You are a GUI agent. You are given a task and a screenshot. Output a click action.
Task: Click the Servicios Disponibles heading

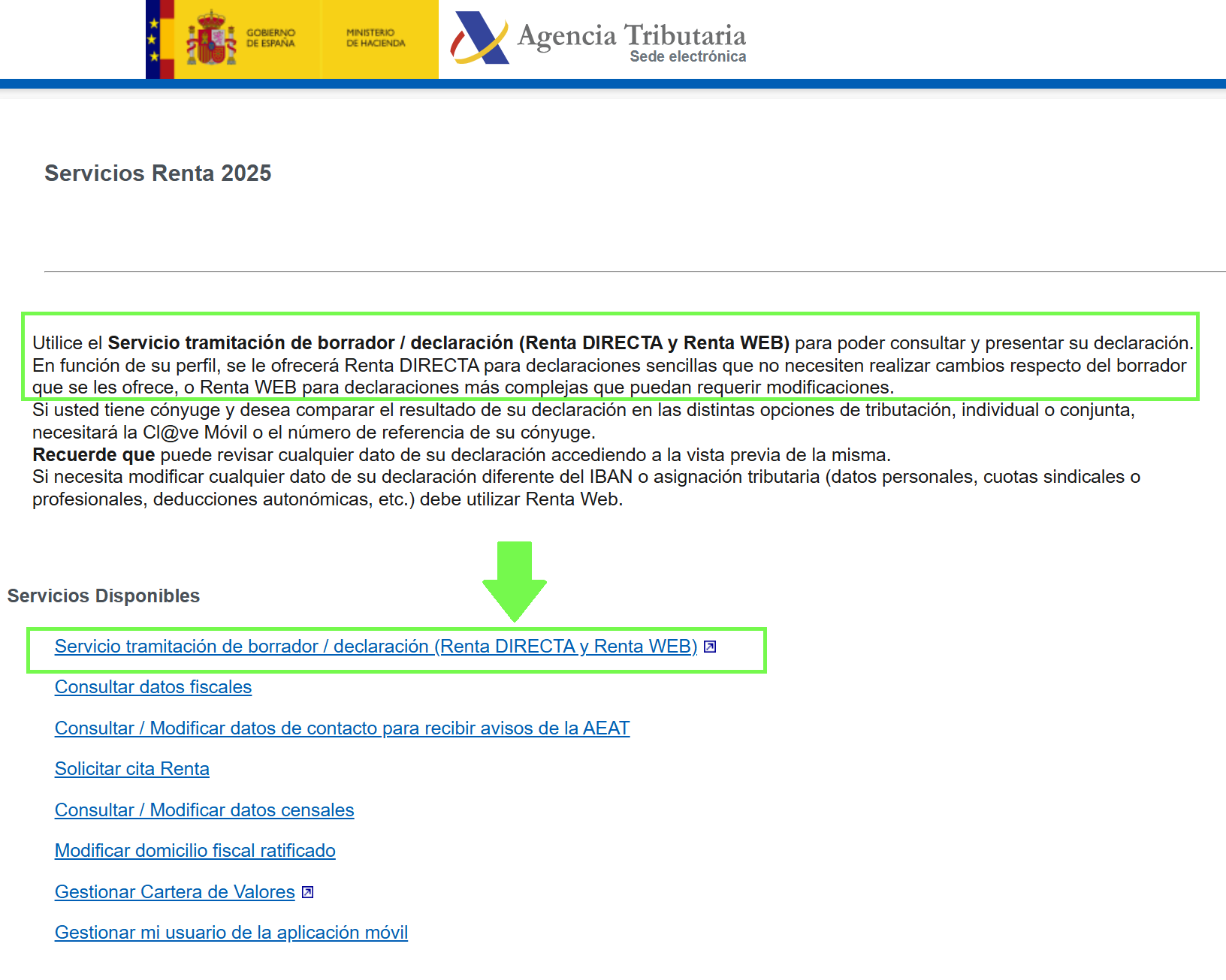104,596
